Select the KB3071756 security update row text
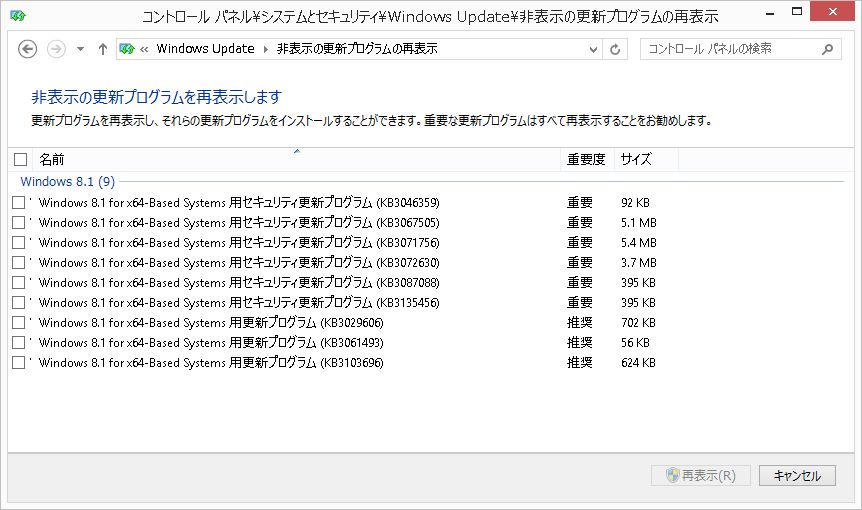Image resolution: width=862 pixels, height=510 pixels. 239,242
